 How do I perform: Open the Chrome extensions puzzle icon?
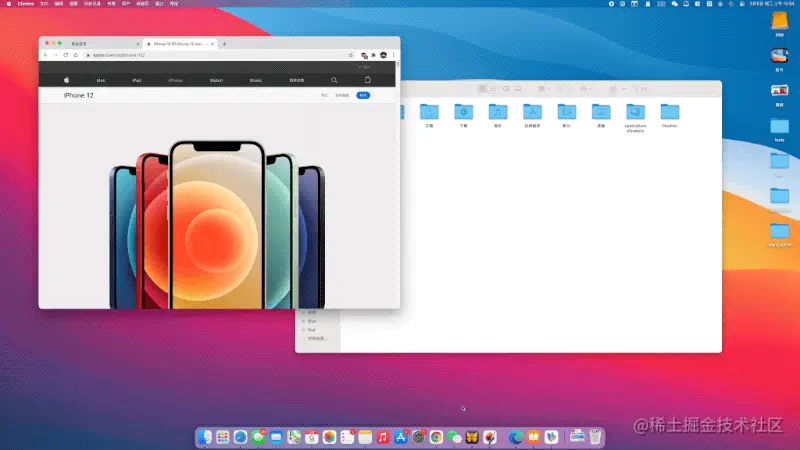point(373,55)
